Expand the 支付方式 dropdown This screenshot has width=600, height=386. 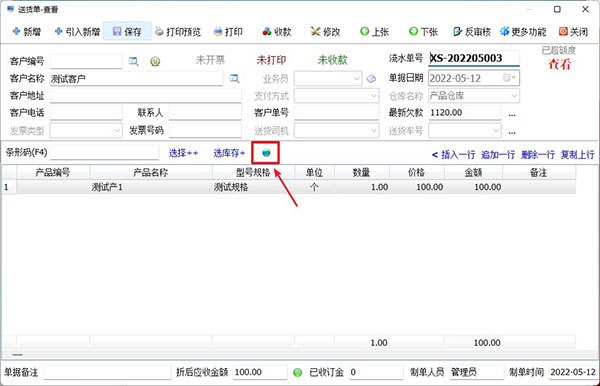[374, 96]
